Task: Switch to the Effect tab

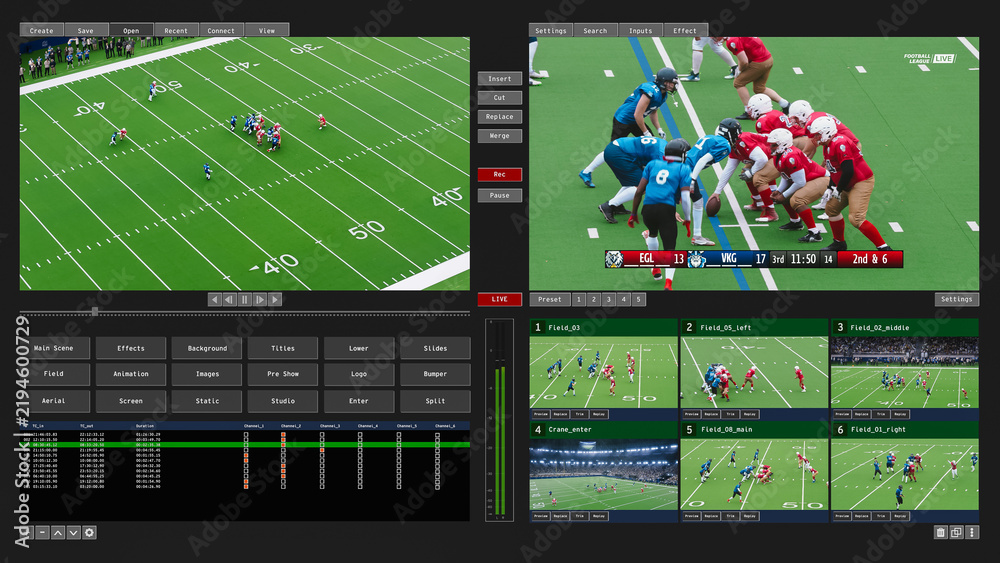Action: pyautogui.click(x=685, y=30)
